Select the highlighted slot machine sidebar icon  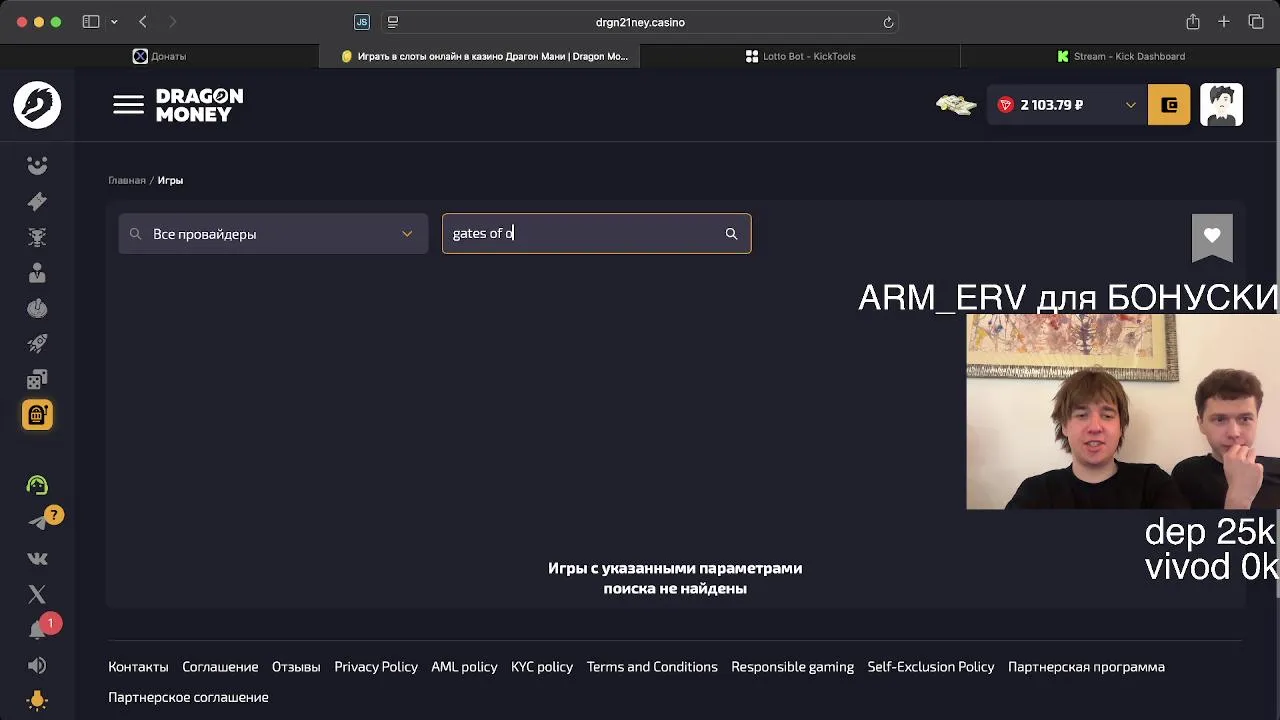pyautogui.click(x=37, y=415)
